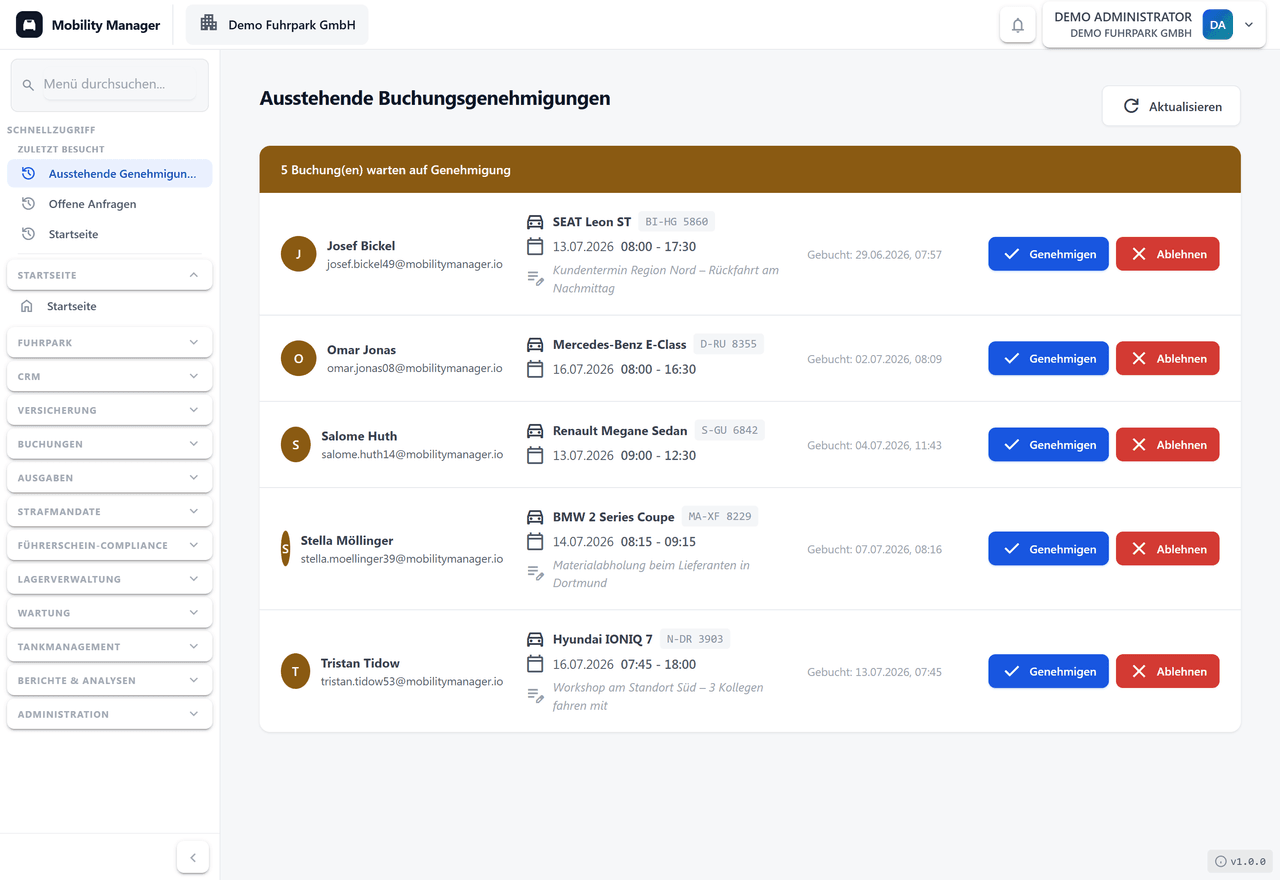The width and height of the screenshot is (1280, 880).
Task: Click the note icon beside Materialabholung note
Action: (535, 573)
